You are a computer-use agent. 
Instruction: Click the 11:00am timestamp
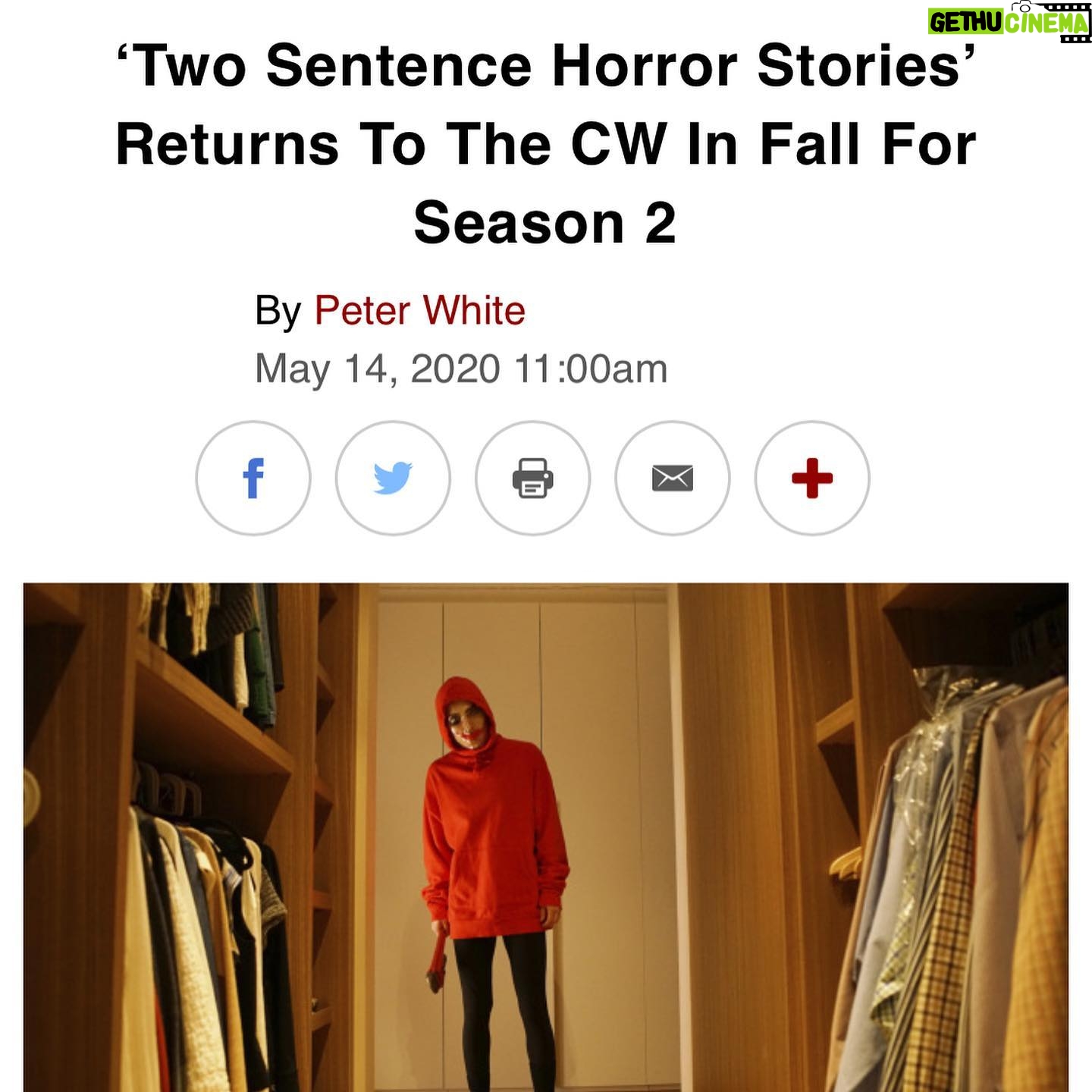coord(591,369)
